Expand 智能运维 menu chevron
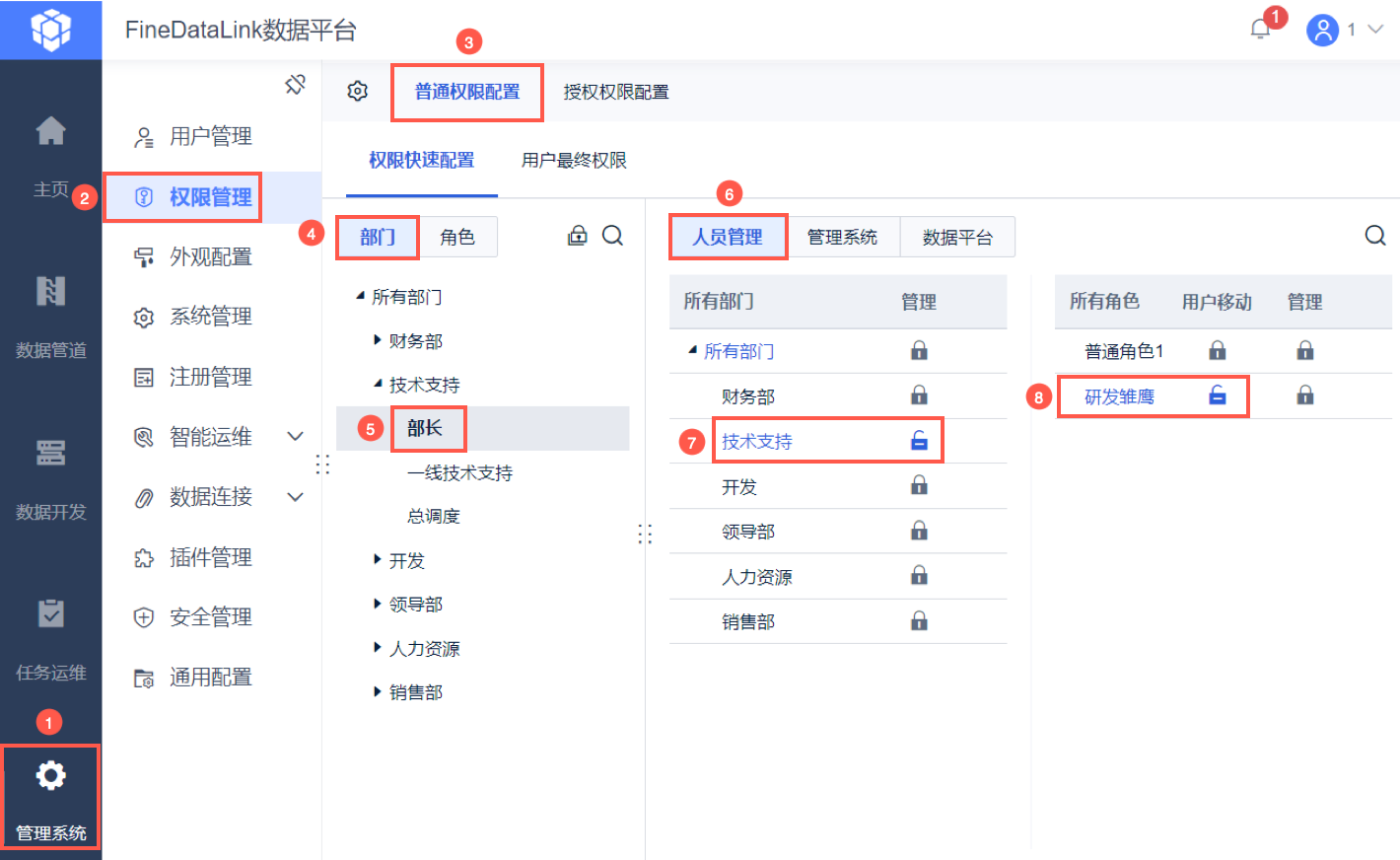The height and width of the screenshot is (860, 1400). (x=295, y=436)
